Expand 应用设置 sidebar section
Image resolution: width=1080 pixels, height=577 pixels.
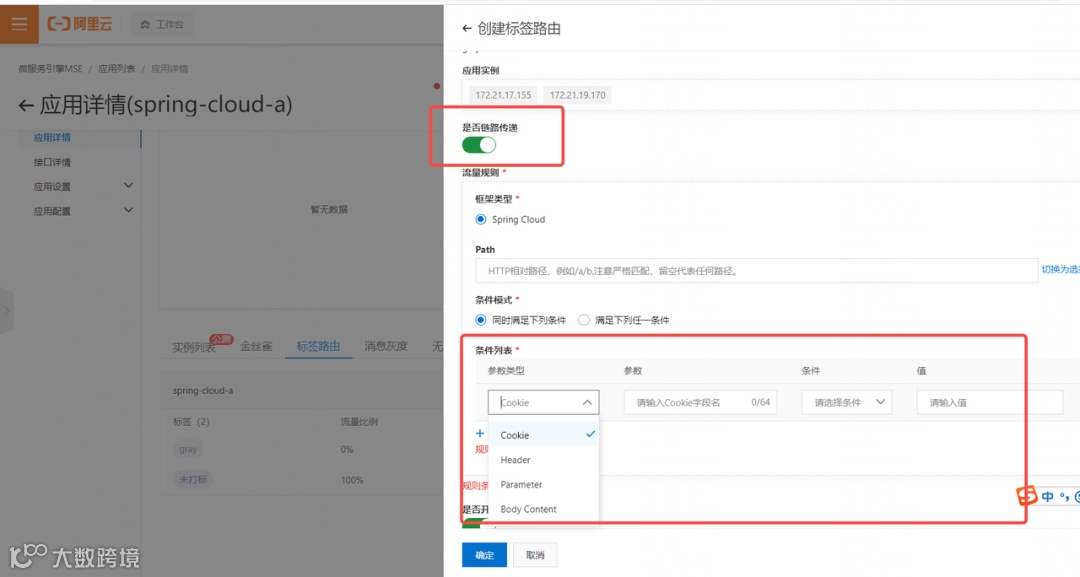(83, 186)
